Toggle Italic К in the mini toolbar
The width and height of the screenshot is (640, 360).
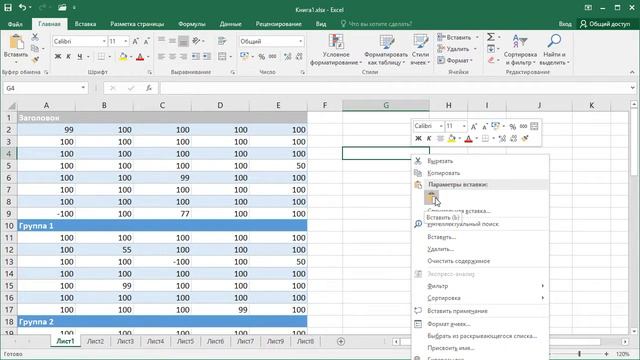429,139
